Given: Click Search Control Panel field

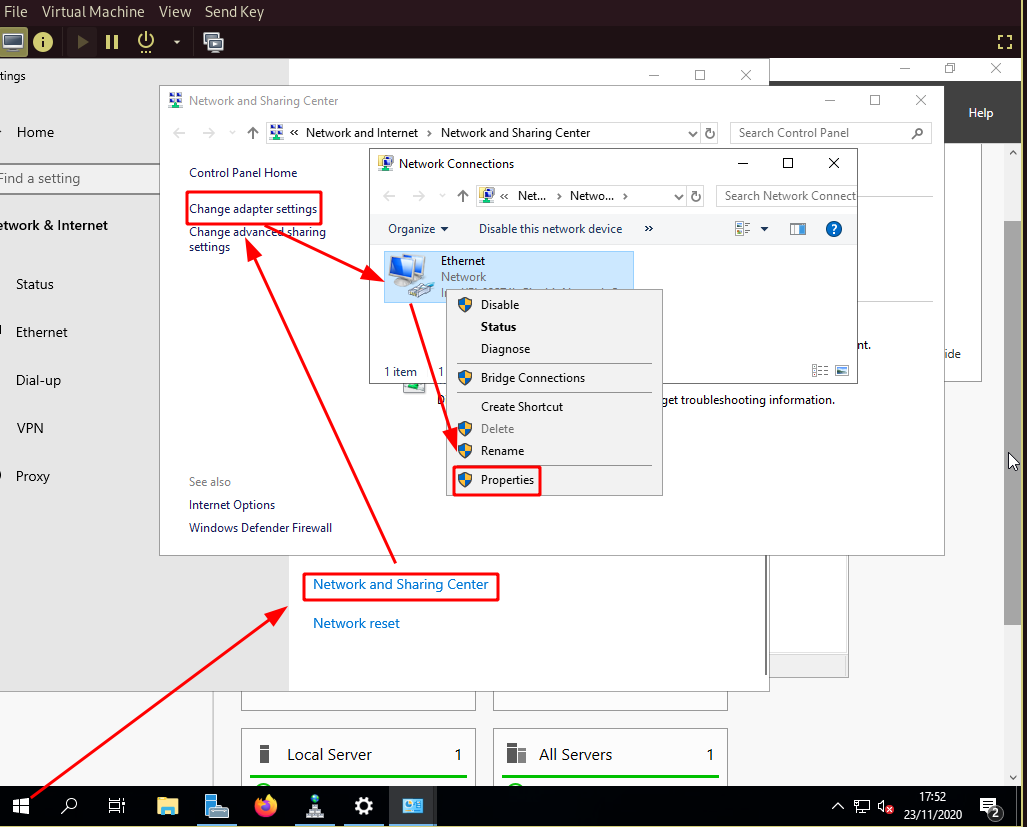Looking at the screenshot, I should pos(830,133).
